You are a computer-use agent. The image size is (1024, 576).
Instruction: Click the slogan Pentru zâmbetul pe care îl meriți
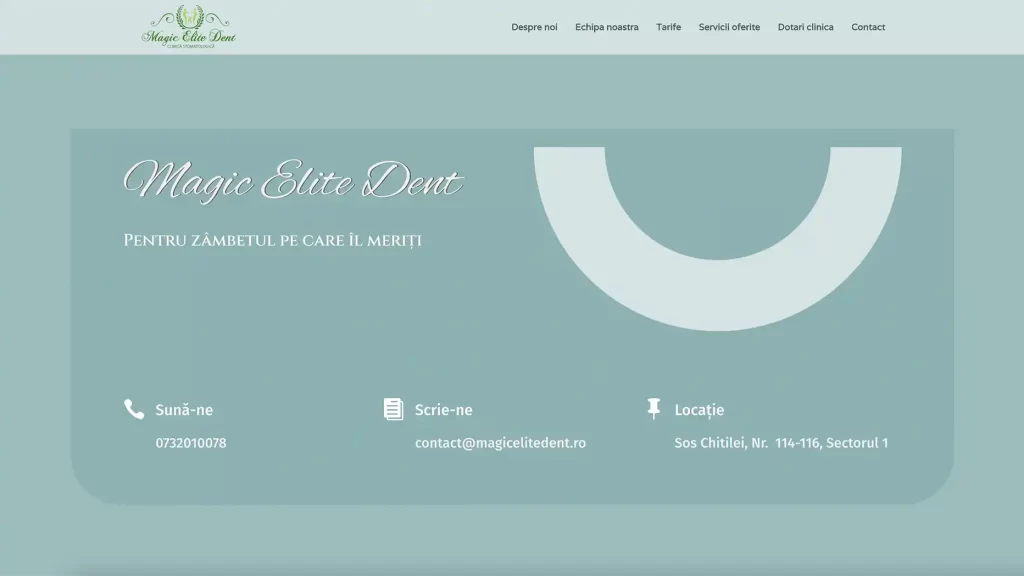272,241
